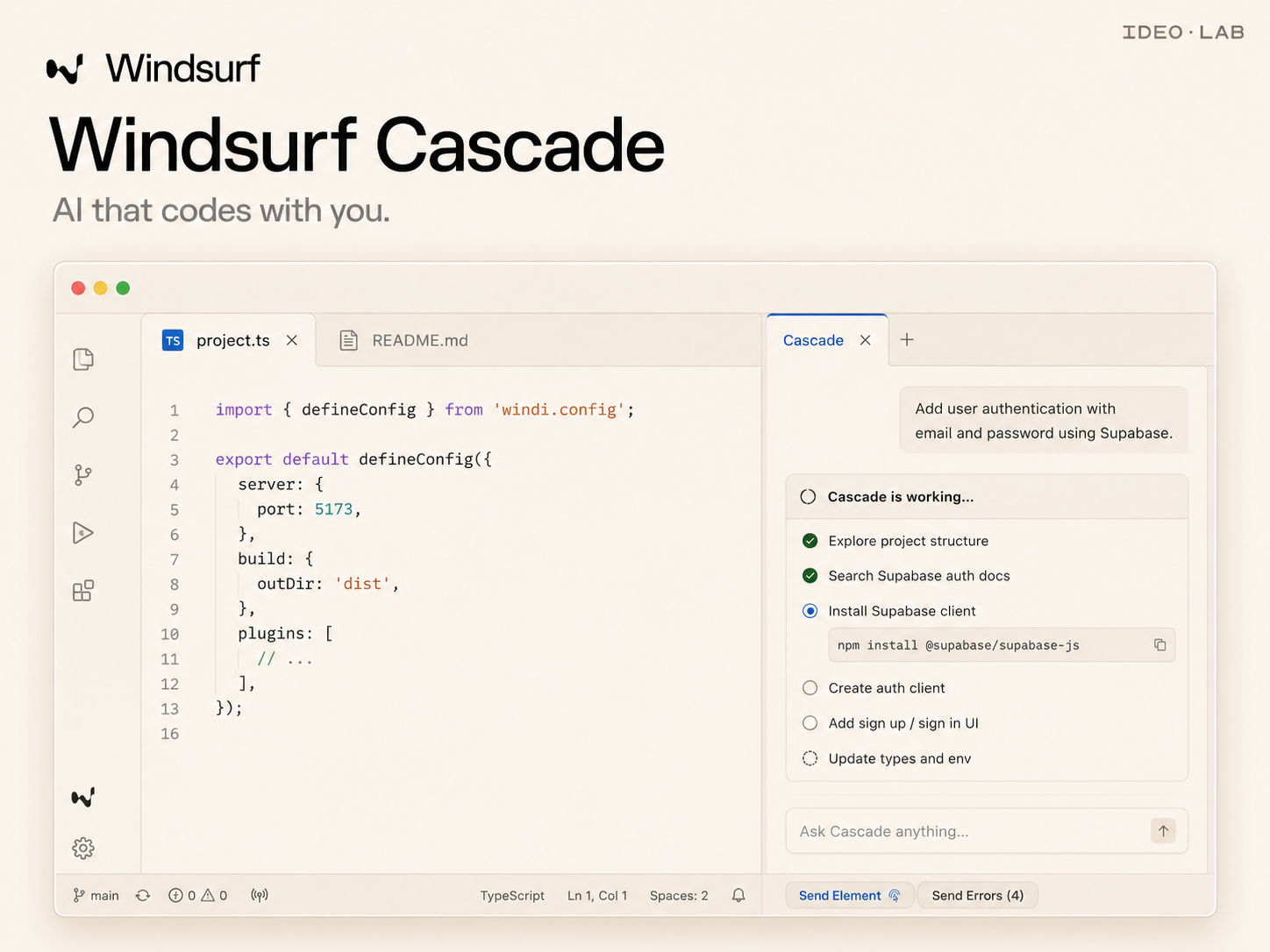Click Create auth client step text
Image resolution: width=1270 pixels, height=952 pixels.
pyautogui.click(x=887, y=688)
